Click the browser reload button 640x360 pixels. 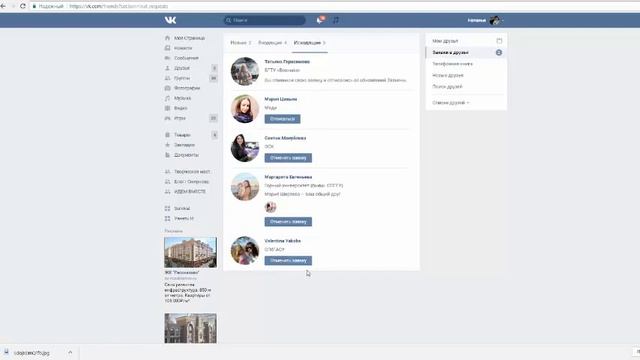pyautogui.click(x=23, y=6)
